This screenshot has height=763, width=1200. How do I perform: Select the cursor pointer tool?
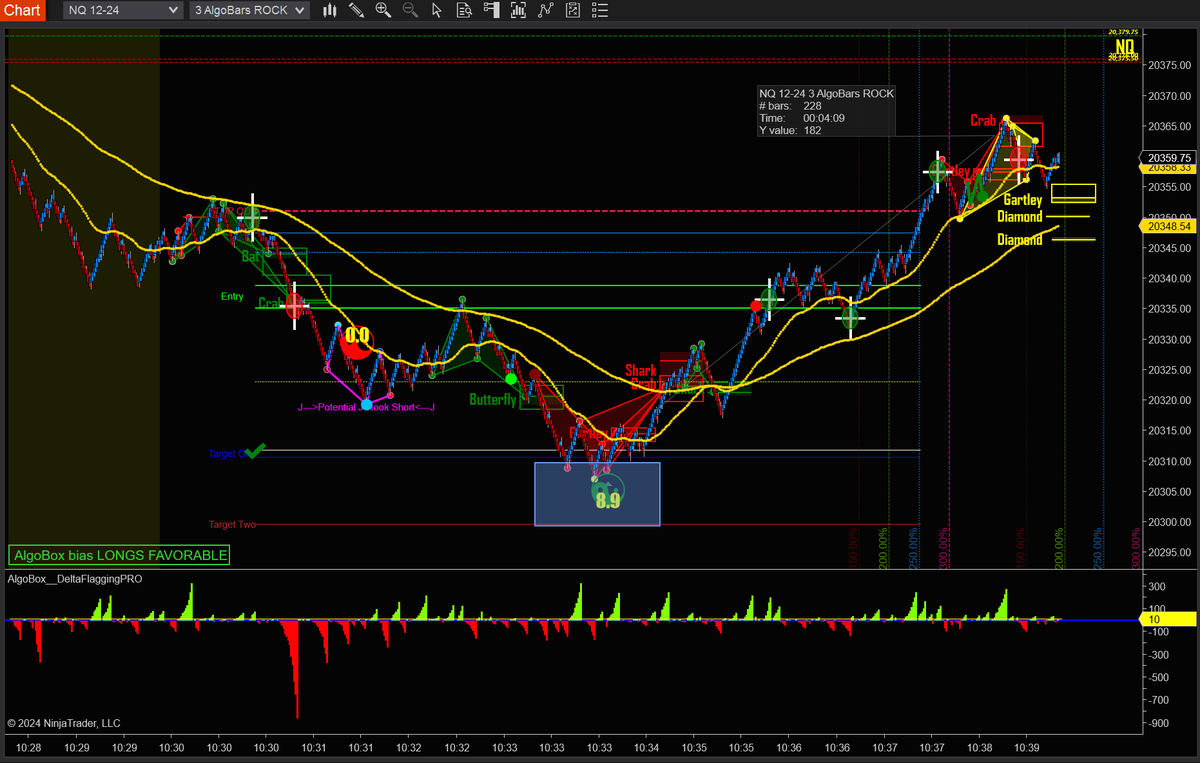436,10
